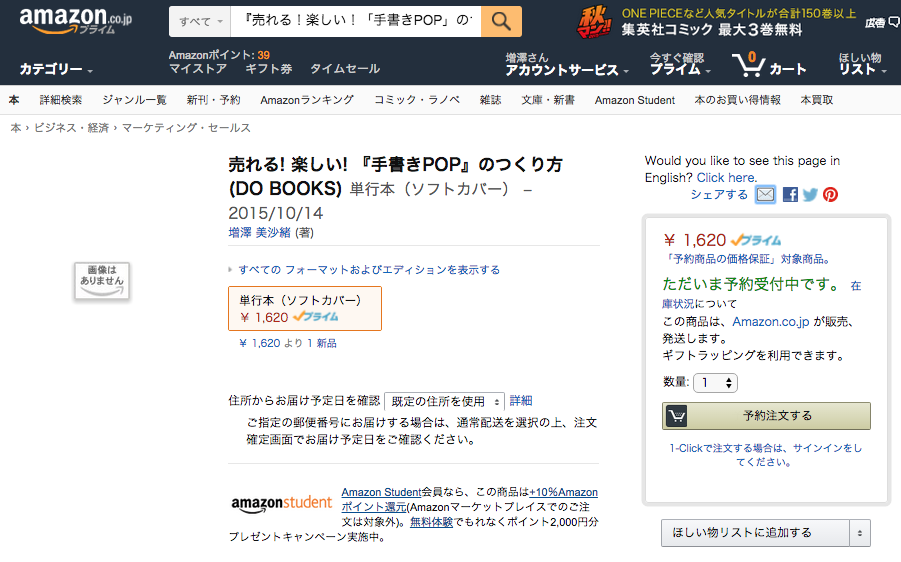This screenshot has width=901, height=562.
Task: Click Amazonポイント: 39 text
Action: 219,55
